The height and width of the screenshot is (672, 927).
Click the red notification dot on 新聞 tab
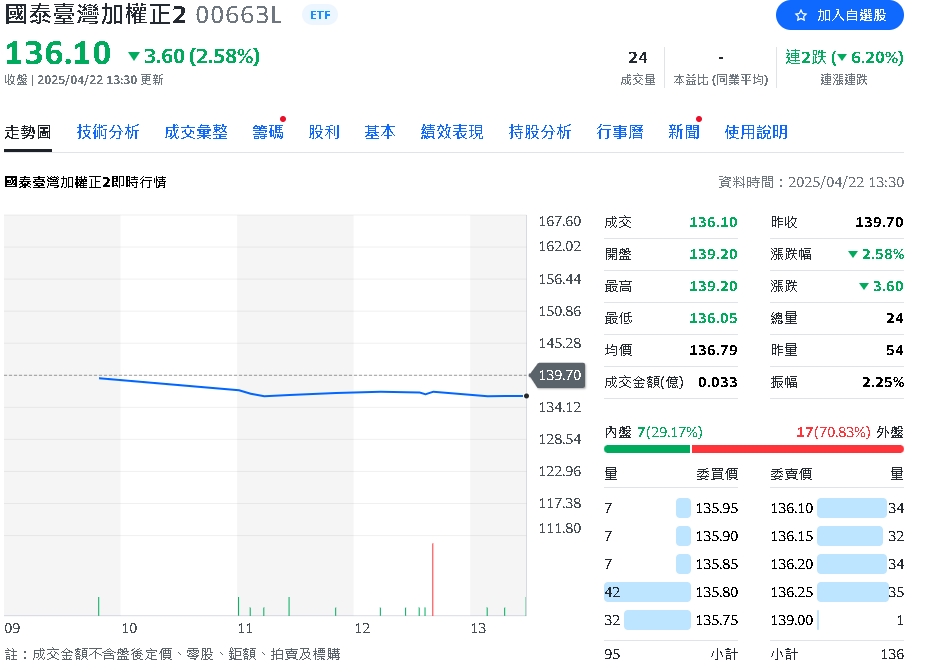click(697, 118)
